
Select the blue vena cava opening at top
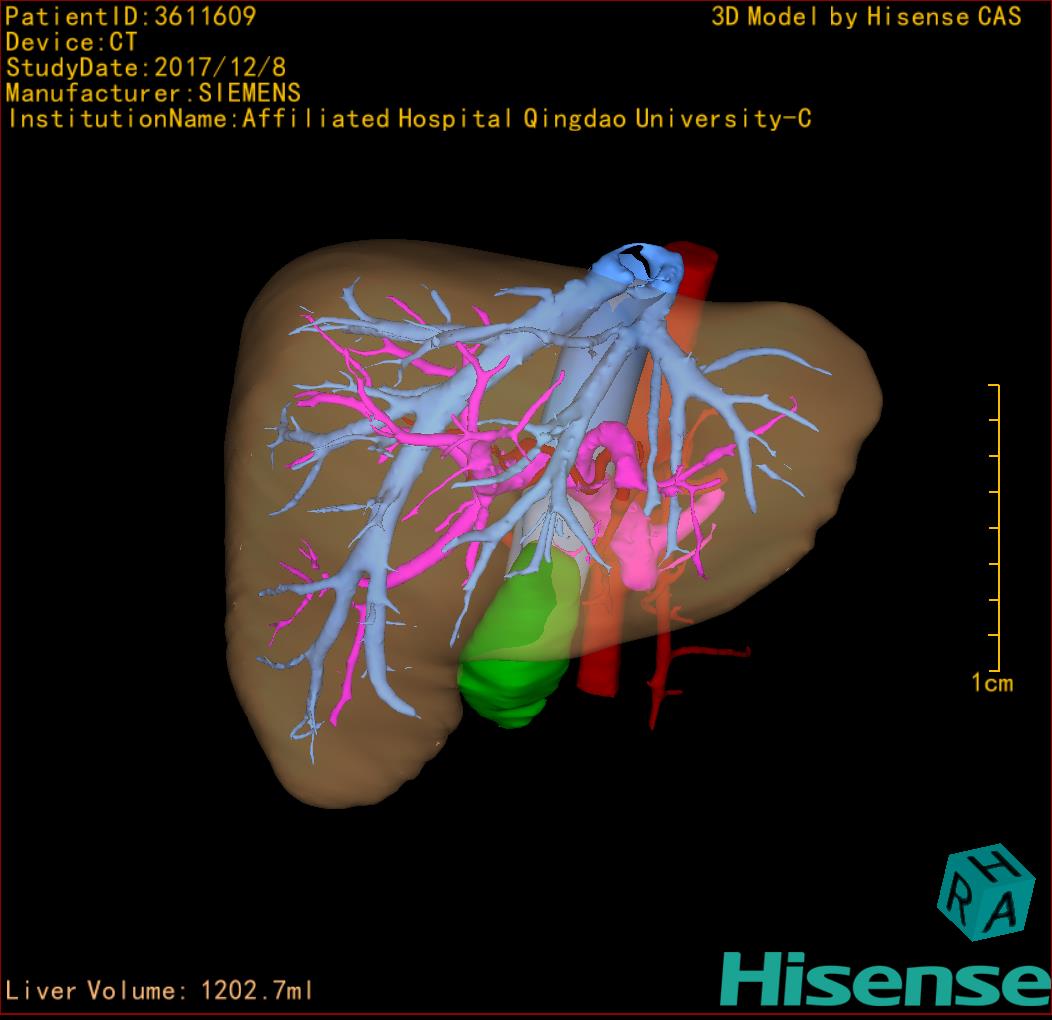640,264
